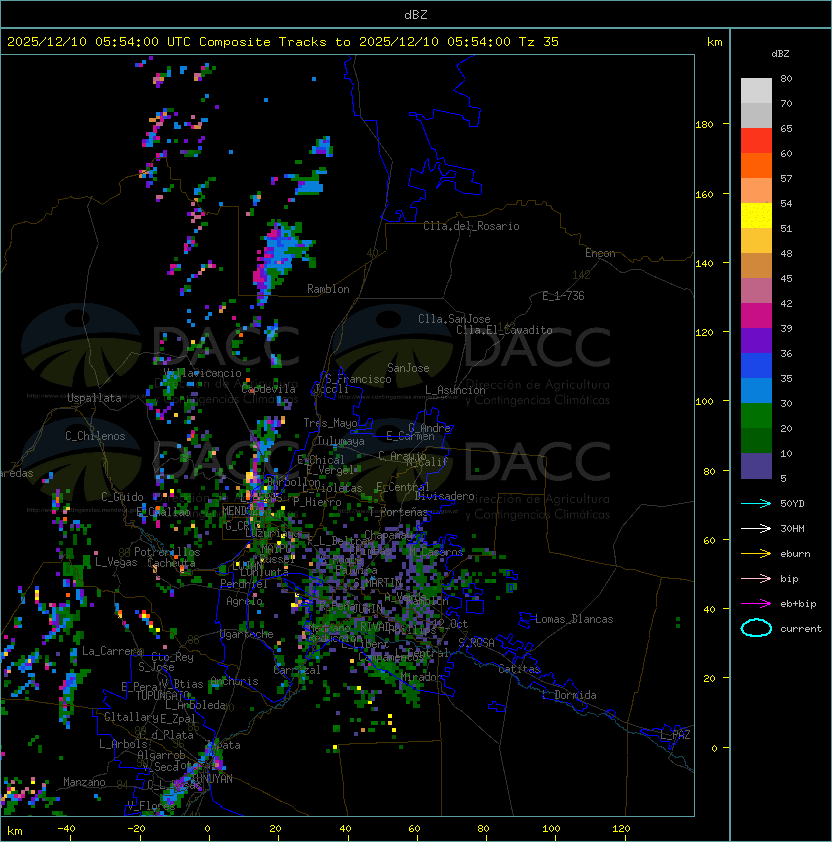Click the '45' value on color scale
832x842 pixels.
[x=786, y=278]
